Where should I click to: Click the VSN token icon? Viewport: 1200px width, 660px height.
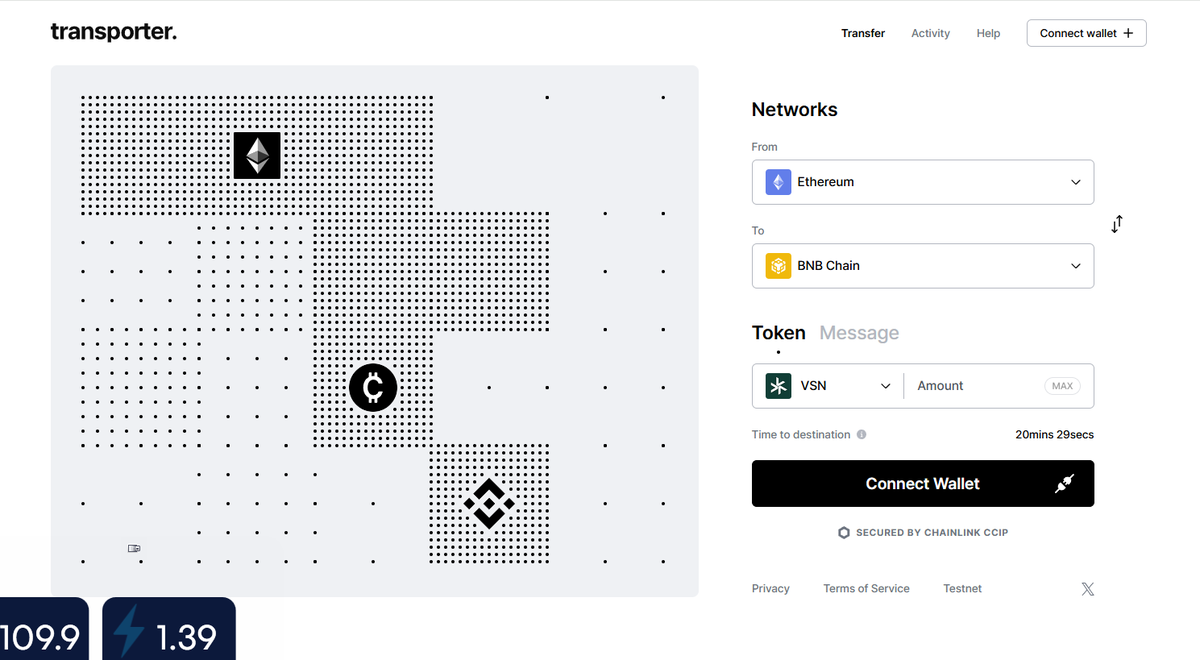778,386
